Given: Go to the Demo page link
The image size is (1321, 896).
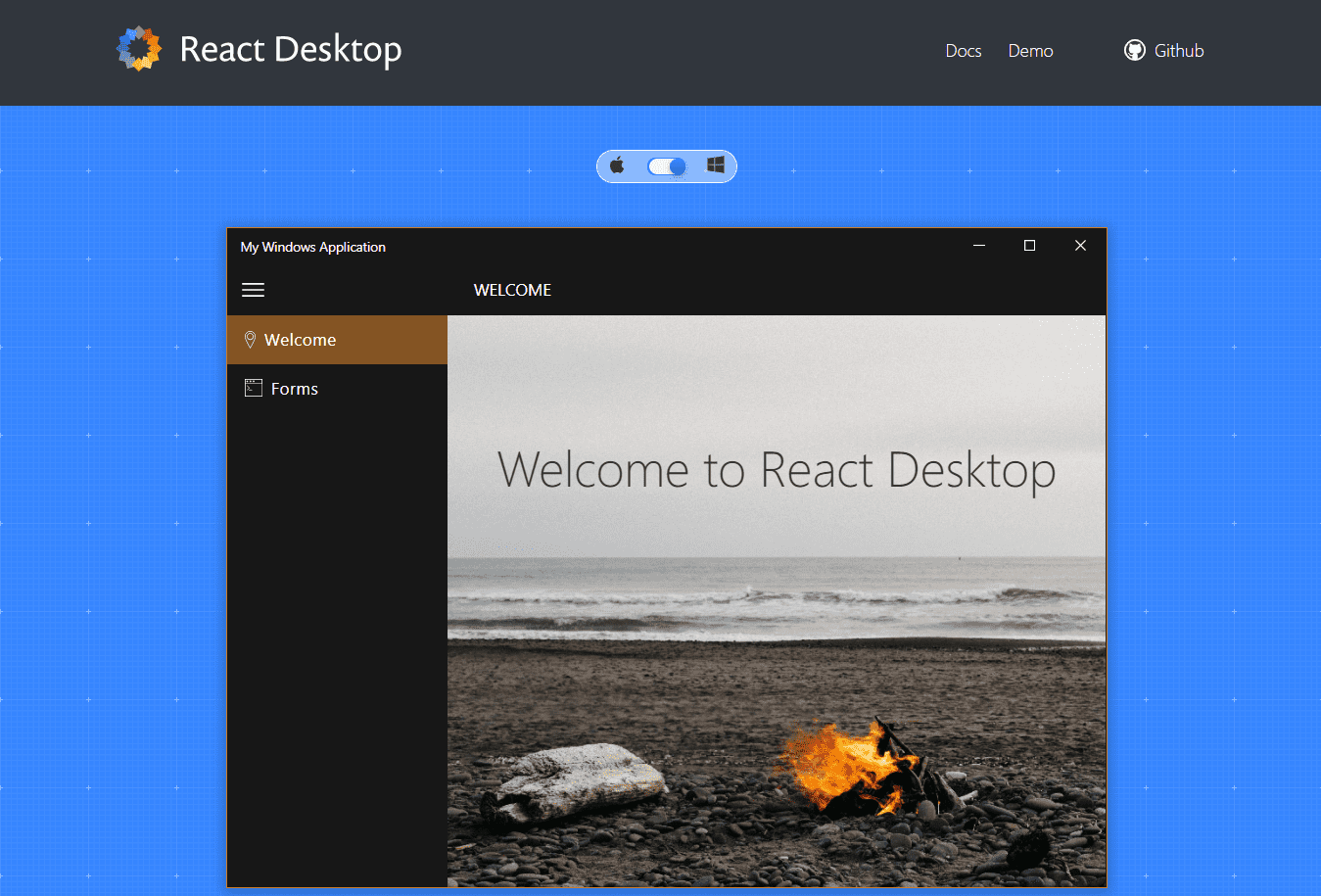Looking at the screenshot, I should [x=1030, y=51].
